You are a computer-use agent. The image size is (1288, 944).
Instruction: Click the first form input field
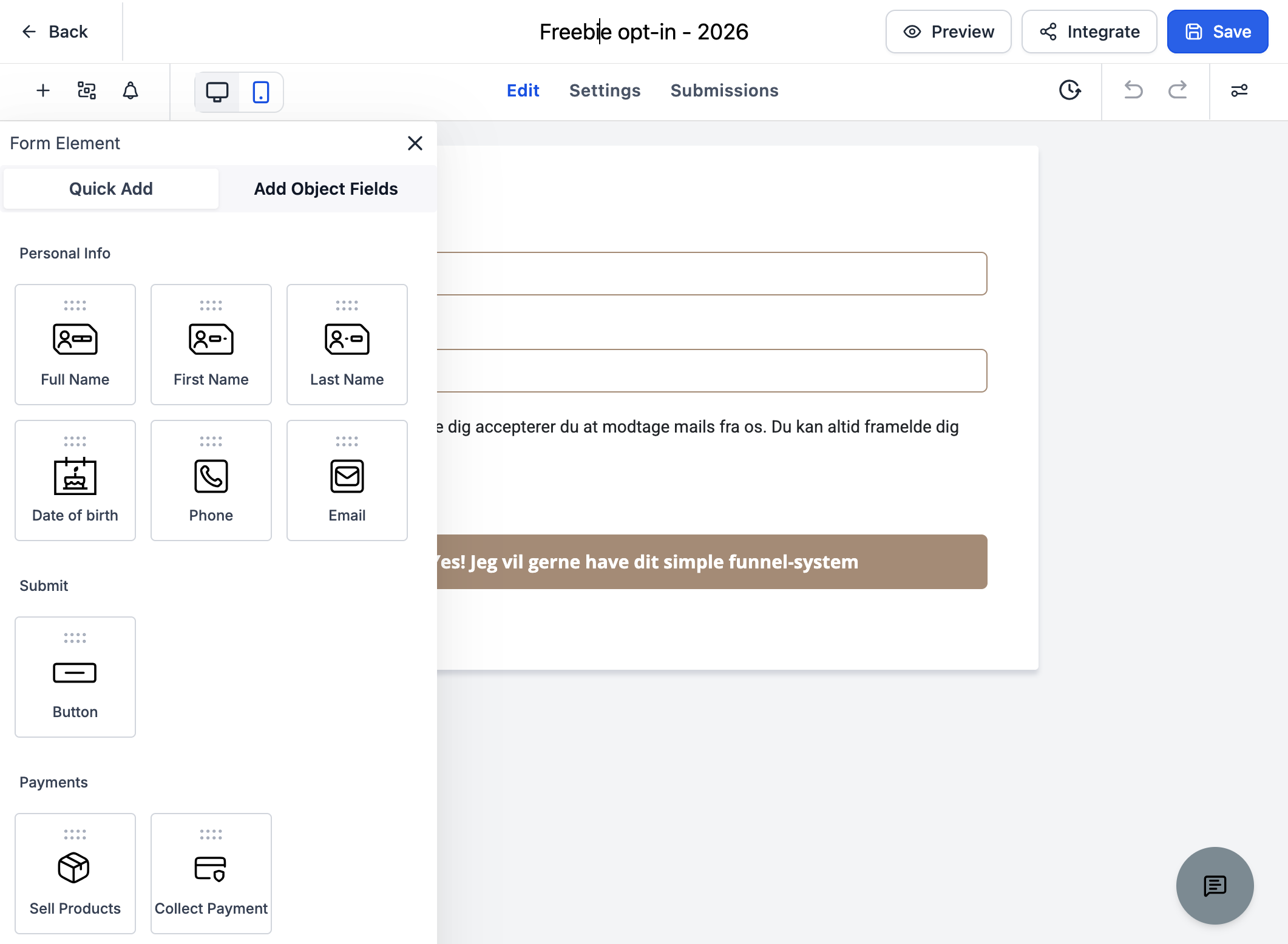(711, 274)
